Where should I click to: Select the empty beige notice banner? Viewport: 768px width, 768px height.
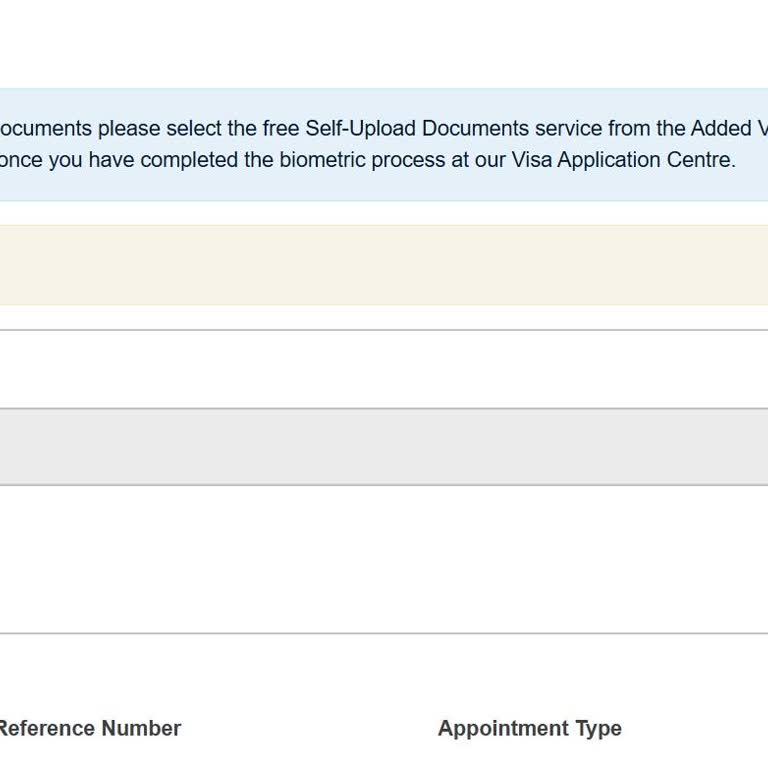tap(384, 265)
